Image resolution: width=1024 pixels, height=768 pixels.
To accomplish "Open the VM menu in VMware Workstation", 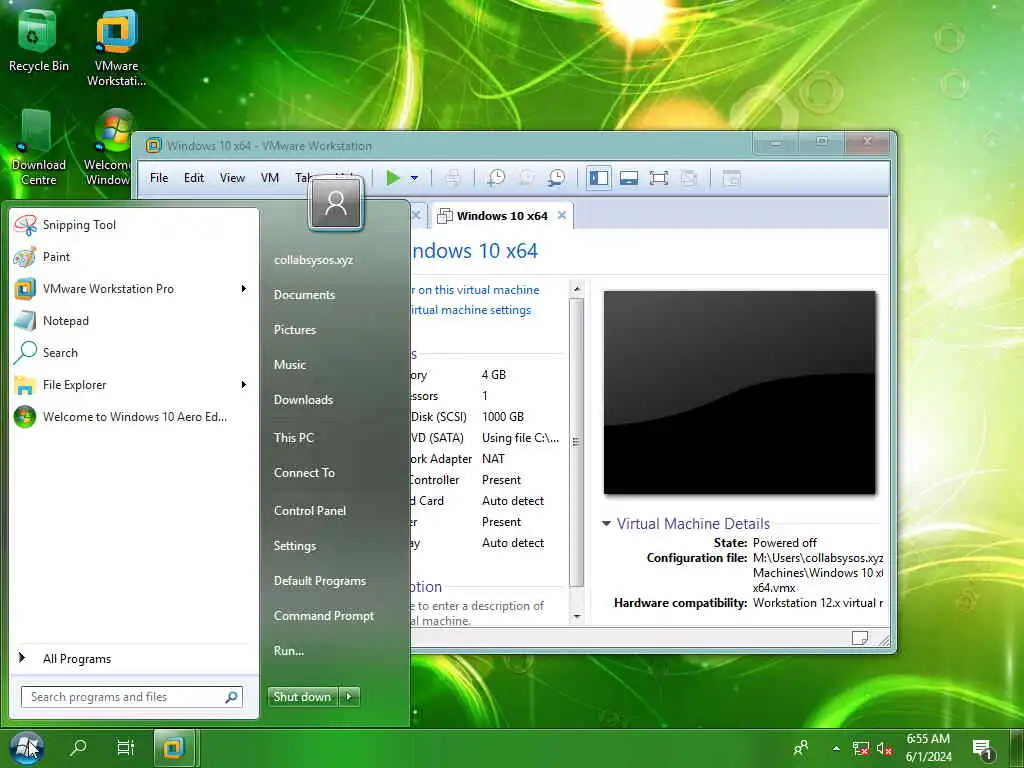I will click(x=270, y=178).
